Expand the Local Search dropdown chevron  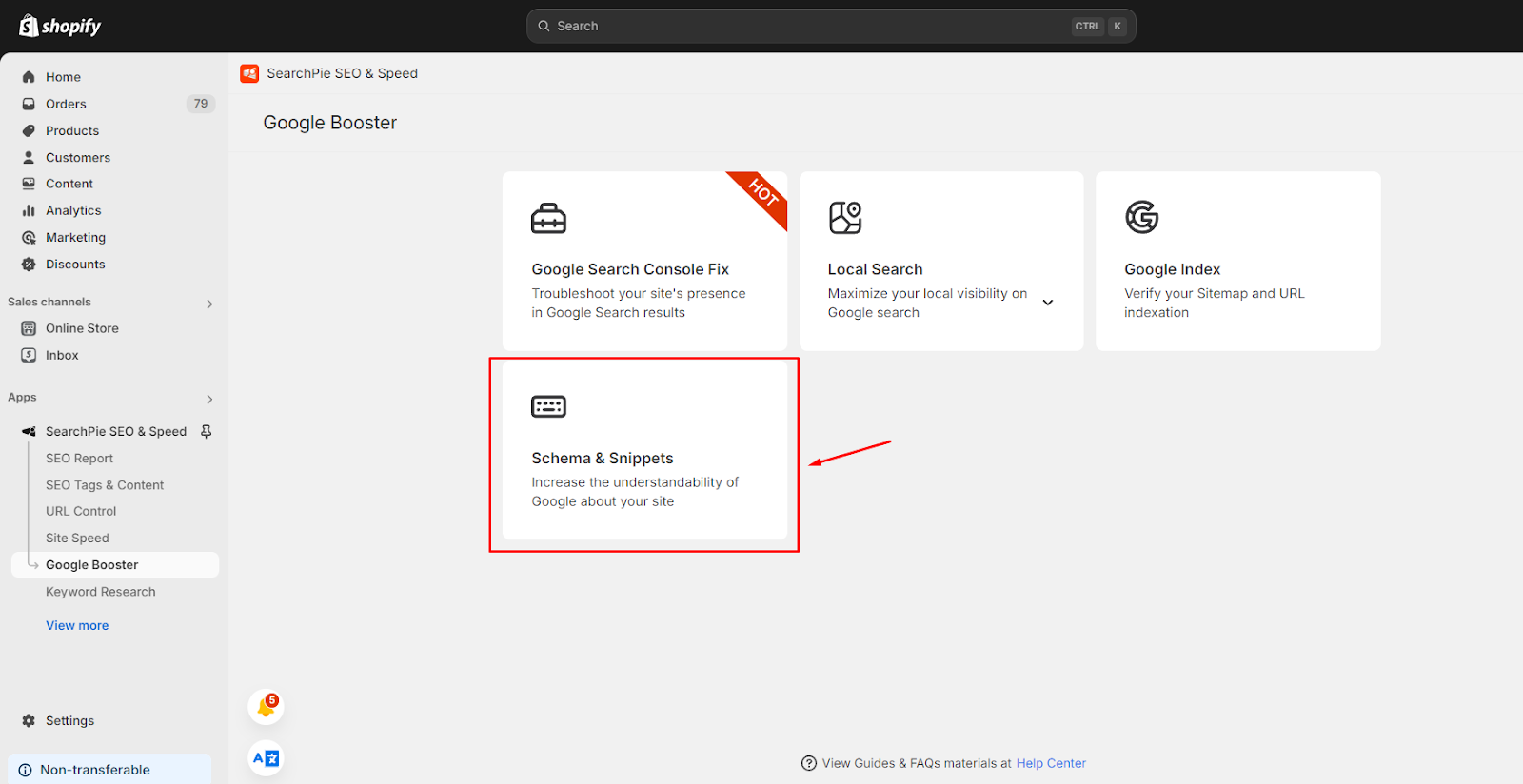[x=1048, y=303]
